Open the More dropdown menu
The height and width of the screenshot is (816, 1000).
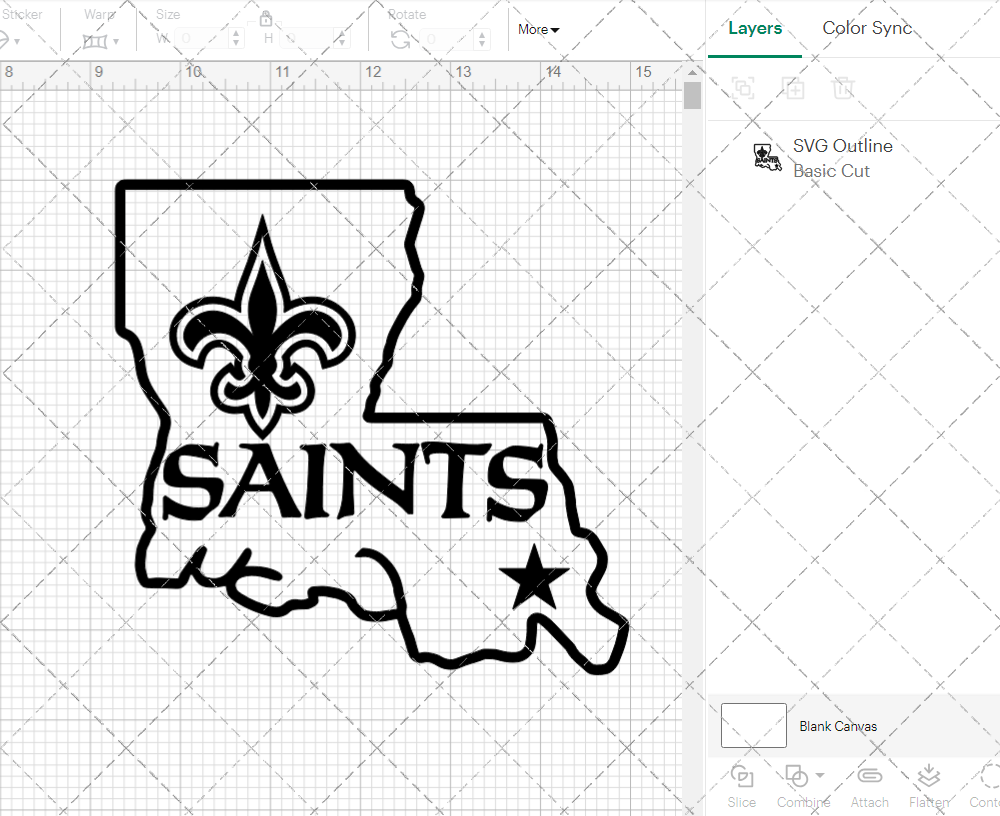click(538, 30)
